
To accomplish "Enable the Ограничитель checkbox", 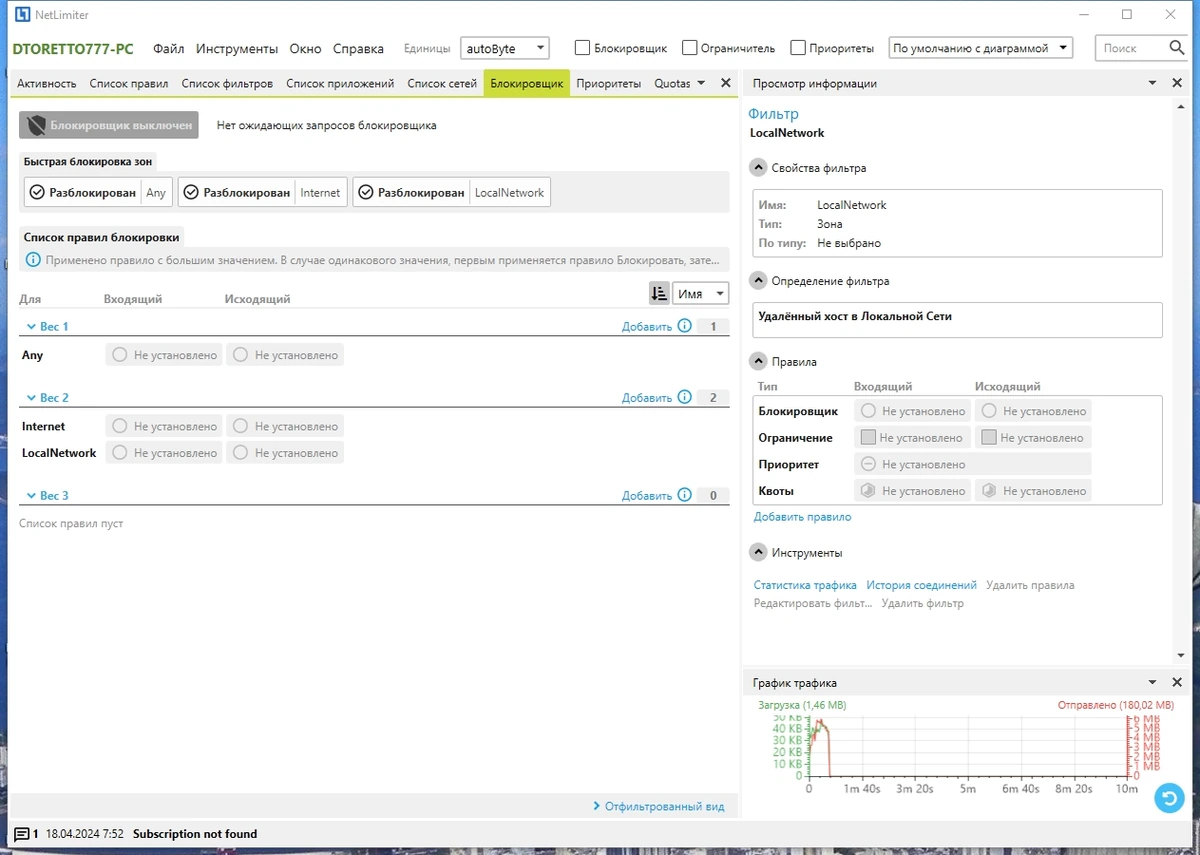I will pyautogui.click(x=689, y=47).
